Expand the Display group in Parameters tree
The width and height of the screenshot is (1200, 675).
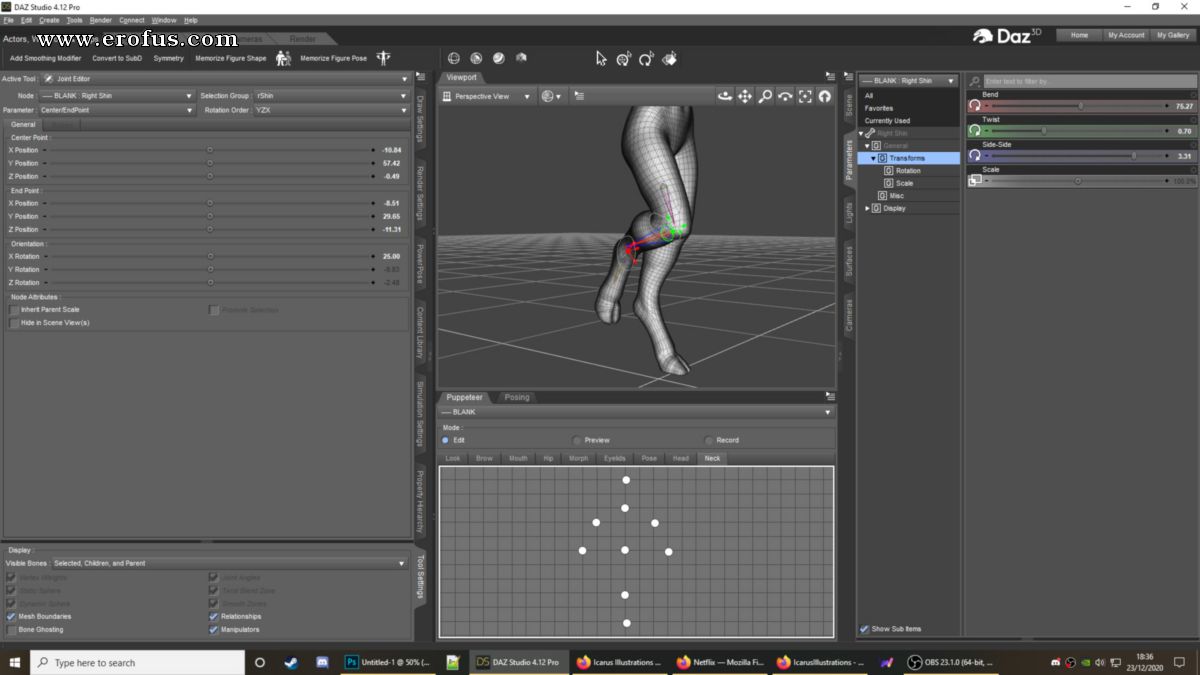(x=867, y=208)
